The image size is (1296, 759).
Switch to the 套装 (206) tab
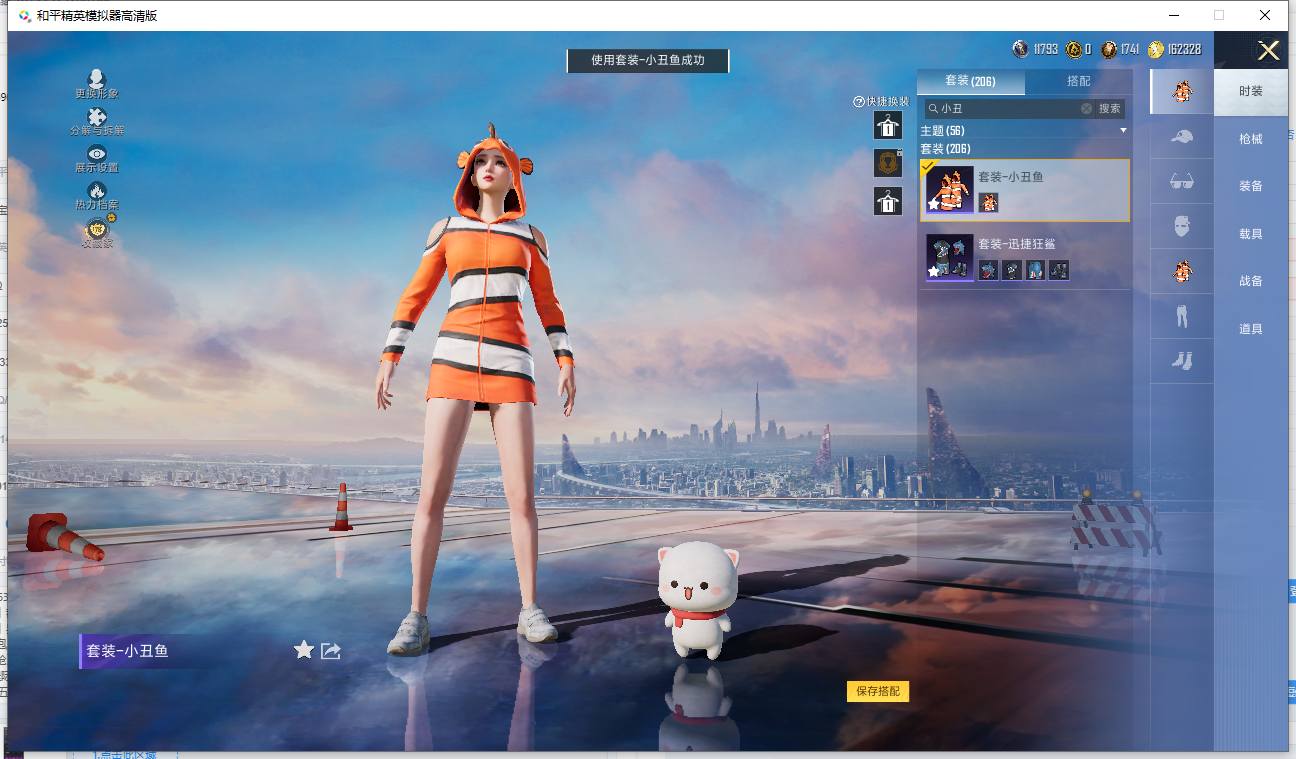[x=970, y=81]
